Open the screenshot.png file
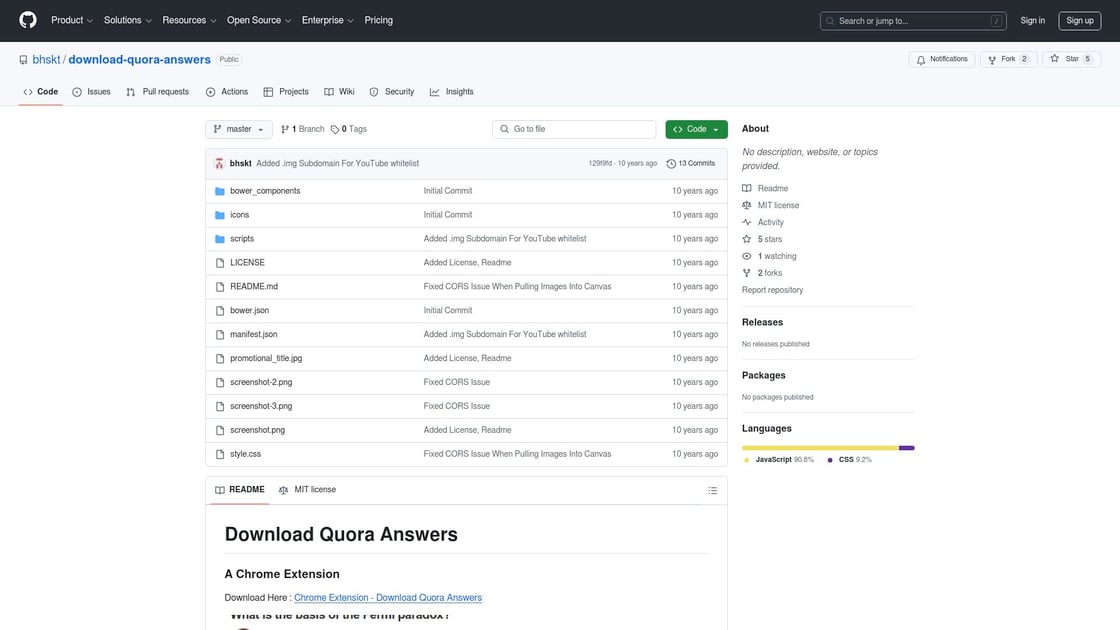This screenshot has height=630, width=1120. pos(257,430)
